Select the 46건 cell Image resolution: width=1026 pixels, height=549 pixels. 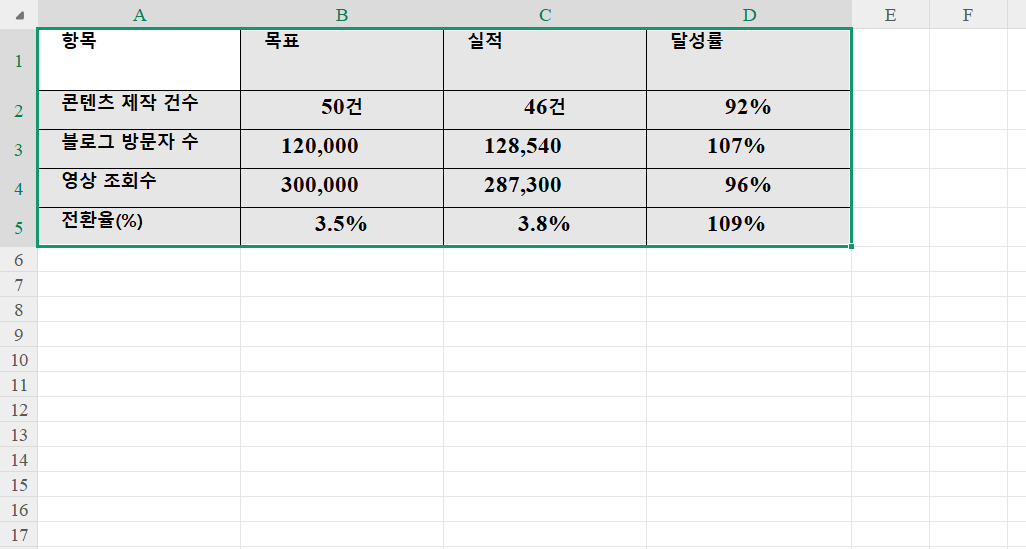point(544,110)
